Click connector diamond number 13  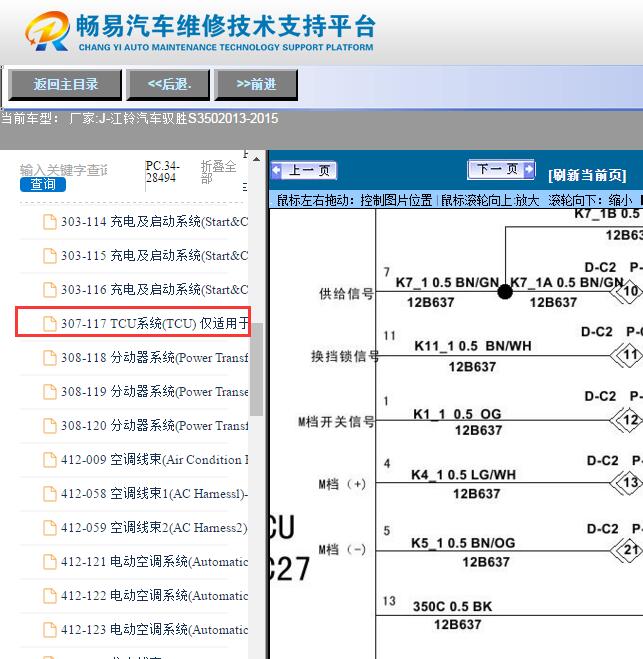click(630, 482)
